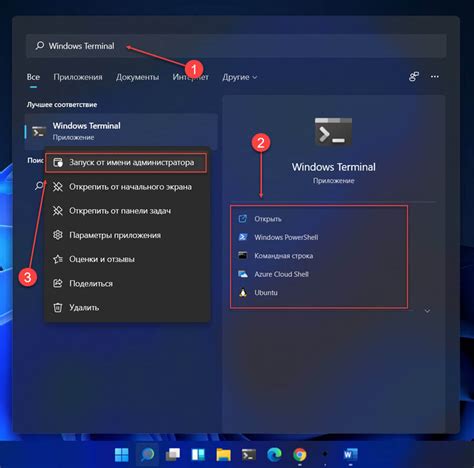Launch File Explorer from the taskbar
Viewport: 474px width, 468px height.
pyautogui.click(x=223, y=454)
